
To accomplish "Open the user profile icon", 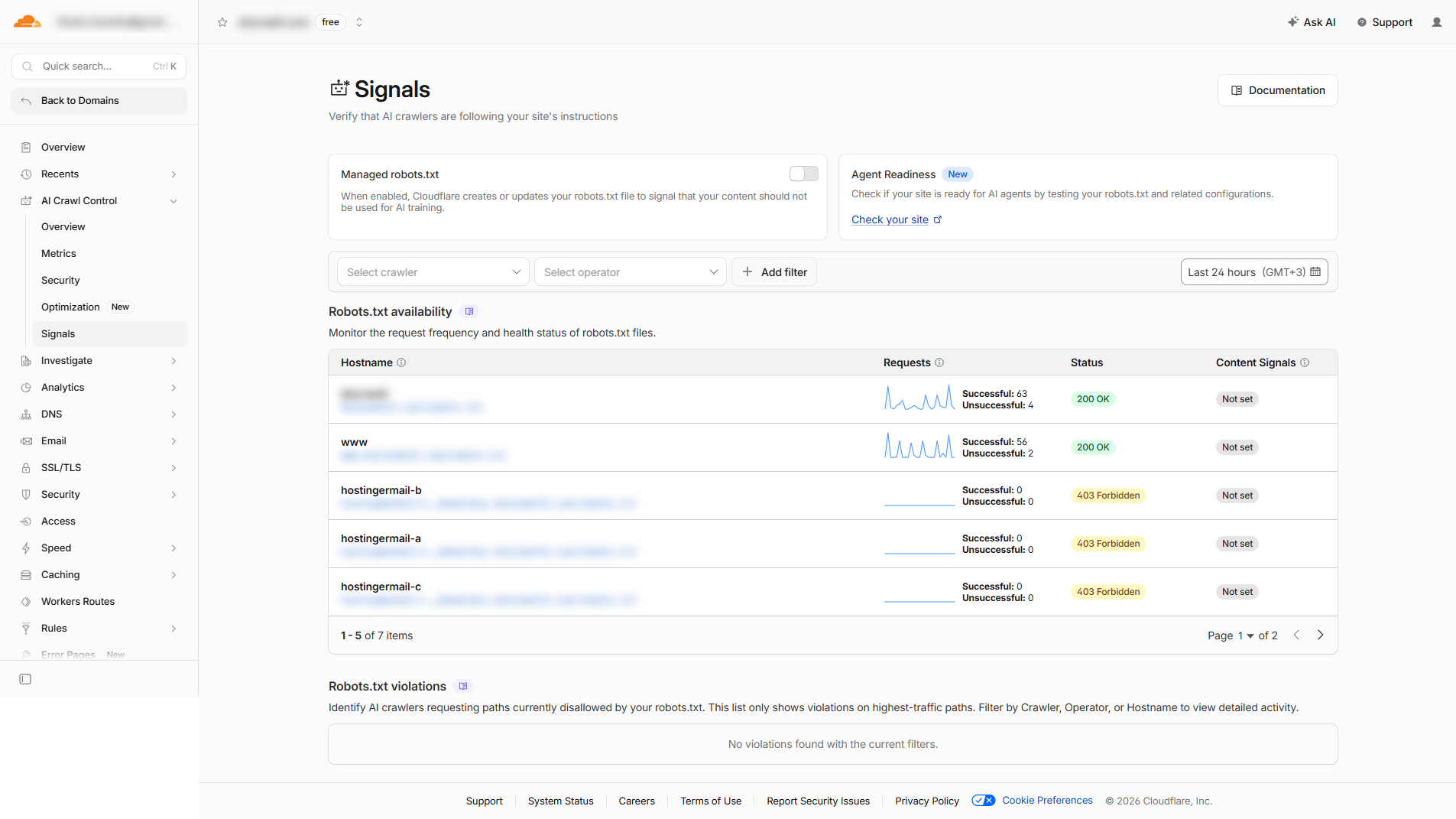I will point(1437,22).
